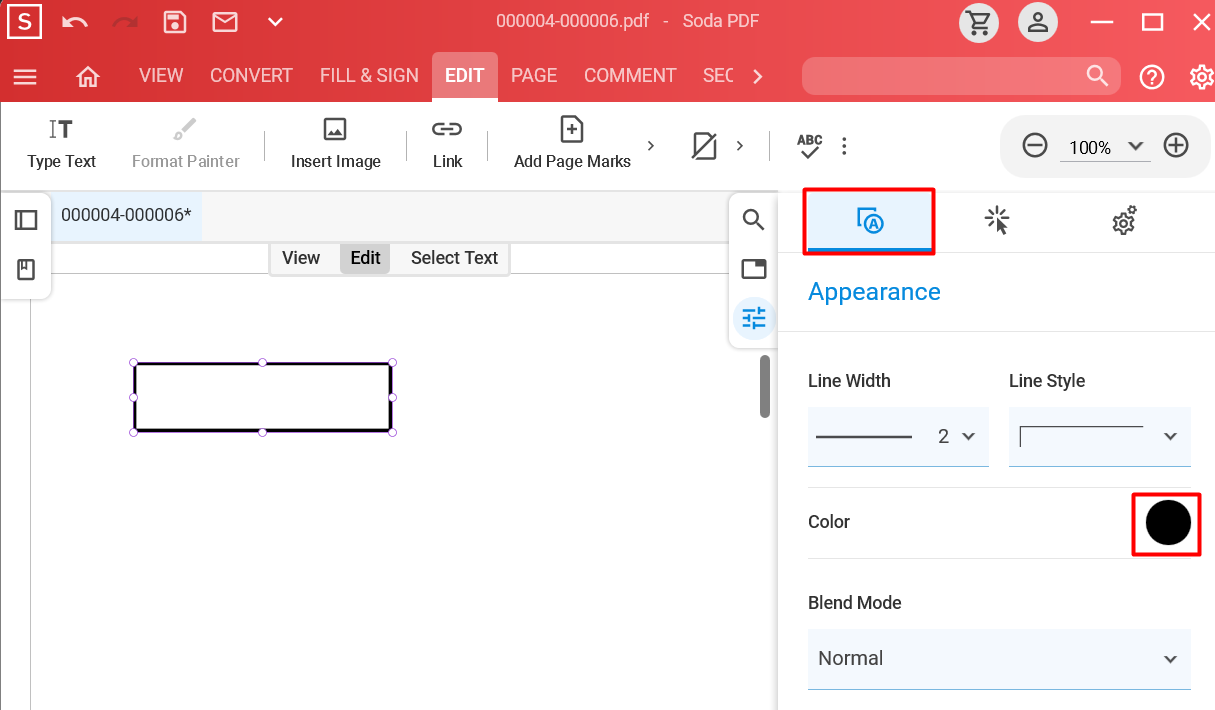The height and width of the screenshot is (710, 1215).
Task: Save the document with the floppy icon
Action: (x=175, y=22)
